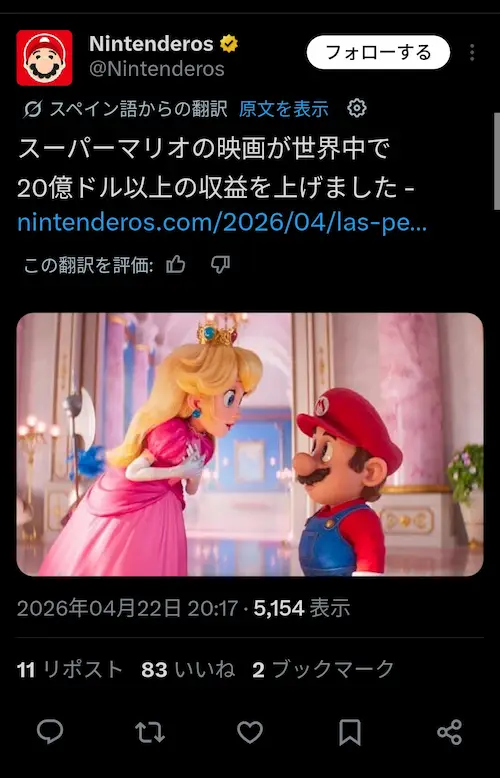This screenshot has width=500, height=778.
Task: Open translation settings gear icon
Action: [x=357, y=108]
